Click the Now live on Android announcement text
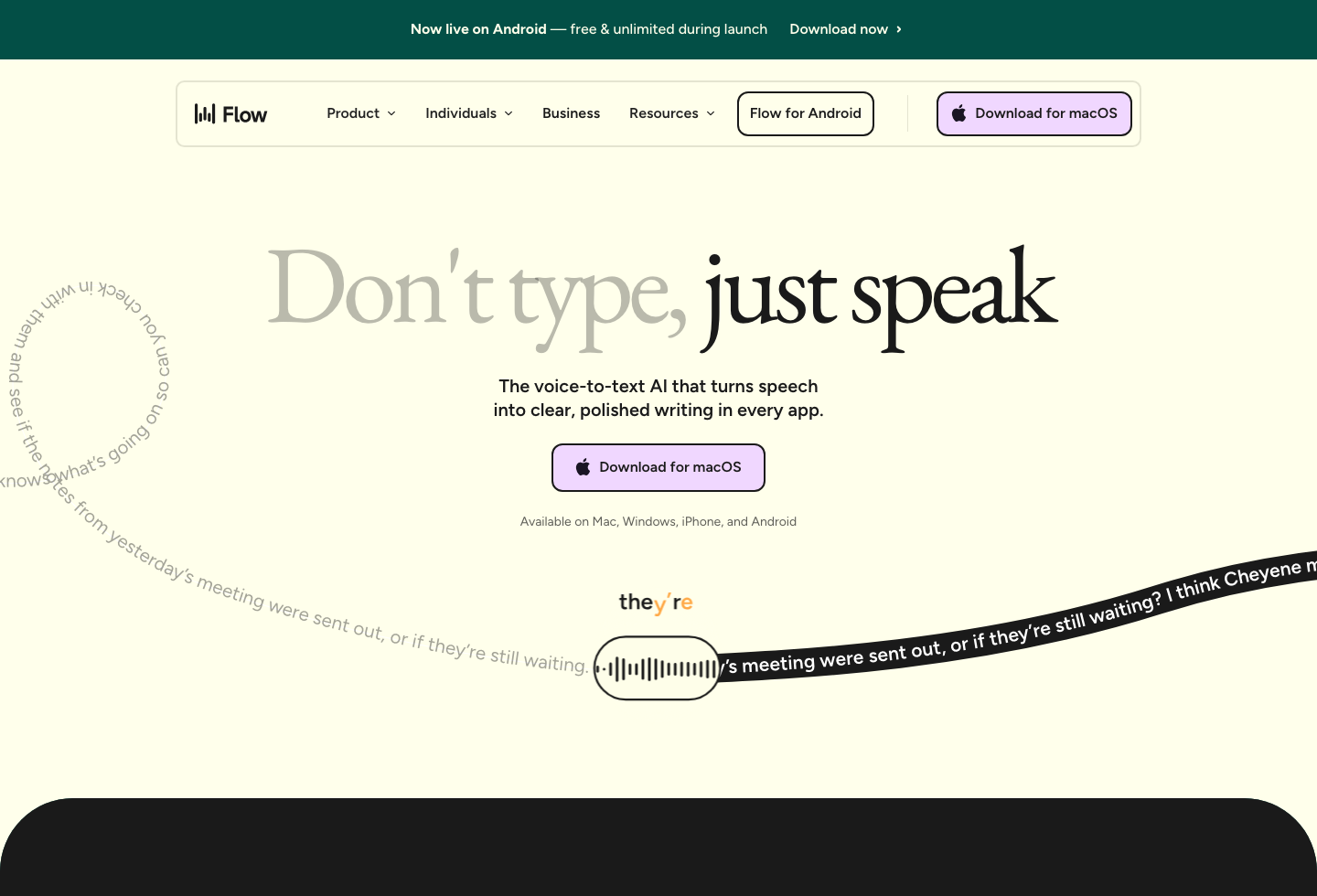Viewport: 1317px width, 896px height. pos(478,29)
